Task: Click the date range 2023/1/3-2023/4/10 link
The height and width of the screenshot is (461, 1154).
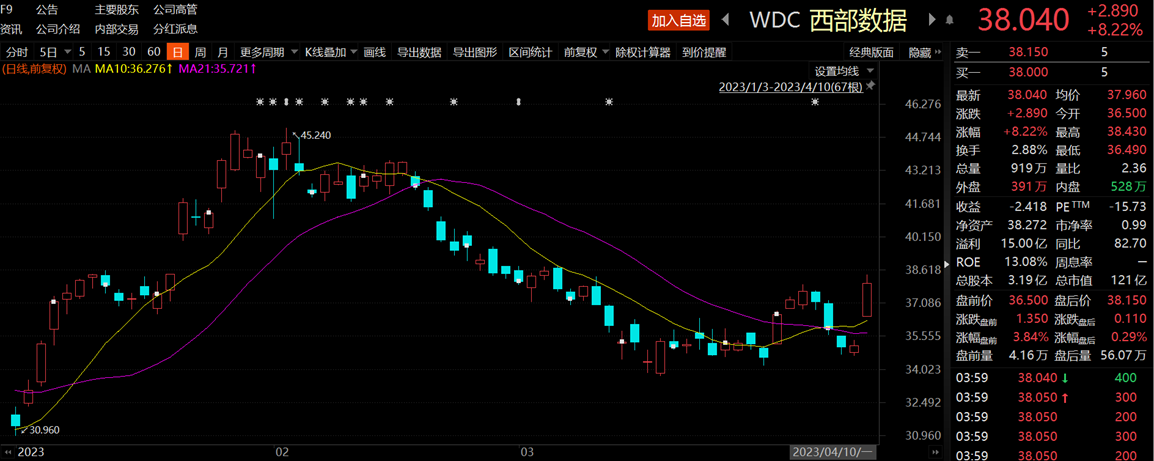Action: tap(790, 87)
